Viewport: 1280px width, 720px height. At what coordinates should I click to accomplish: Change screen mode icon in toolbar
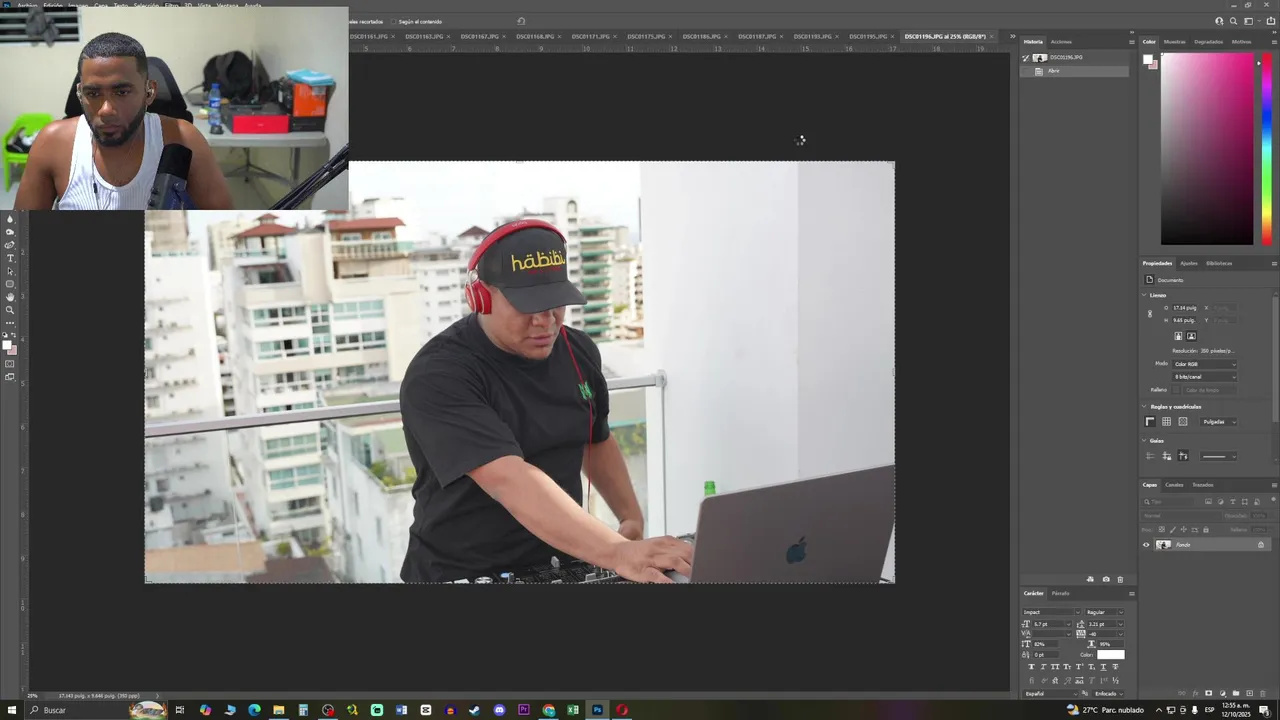10,376
